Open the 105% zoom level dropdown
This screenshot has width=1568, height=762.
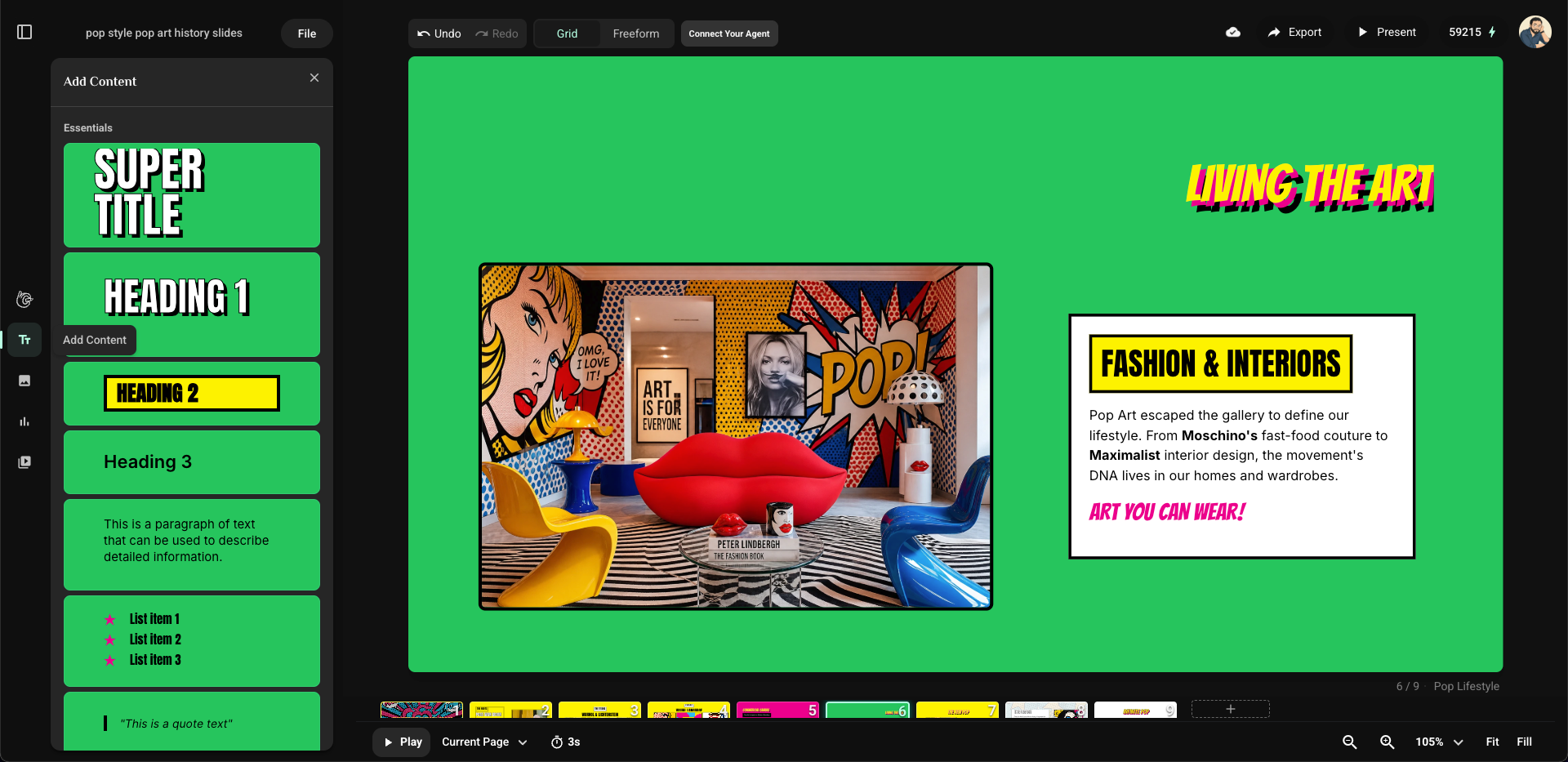(x=1439, y=742)
